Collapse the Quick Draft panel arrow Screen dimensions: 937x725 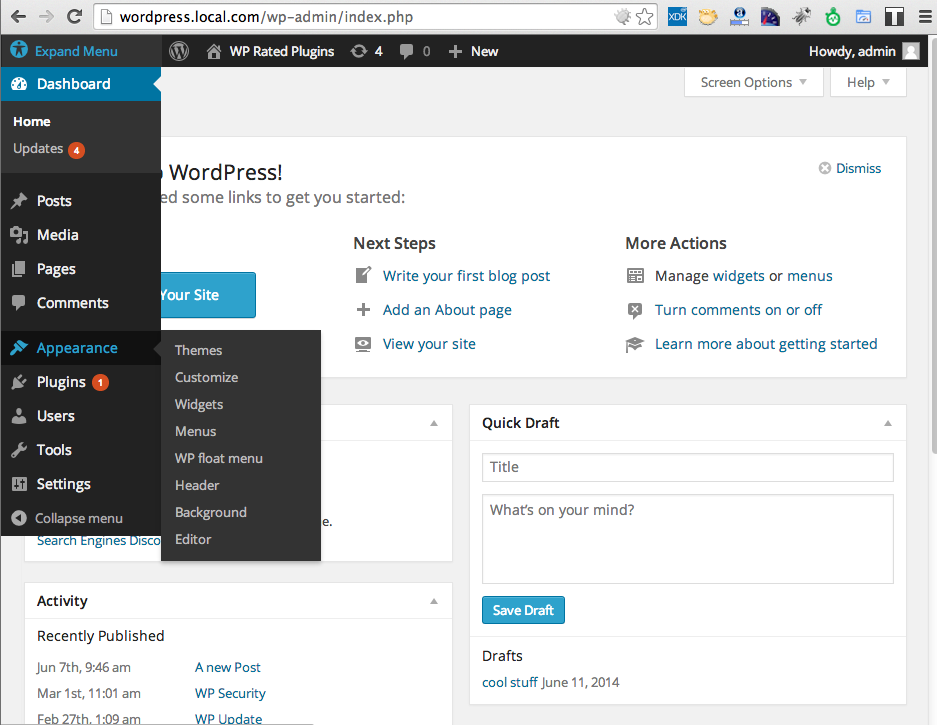point(888,423)
